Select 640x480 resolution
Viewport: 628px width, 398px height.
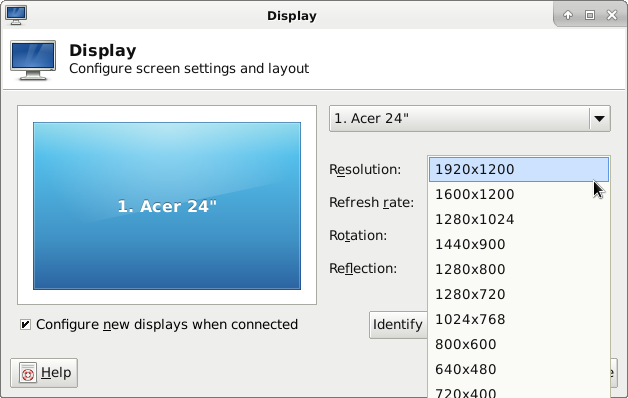click(519, 370)
